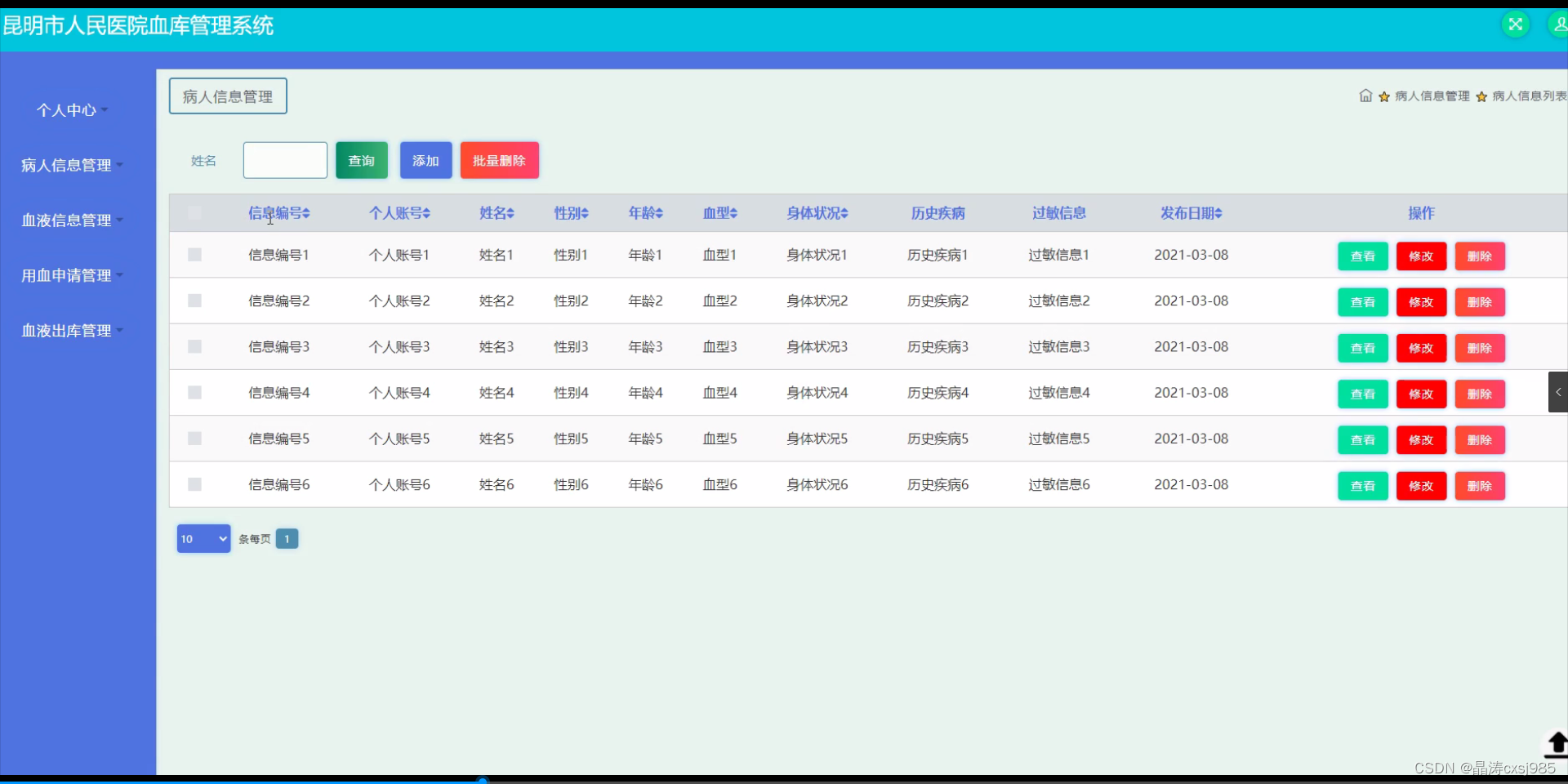Screen dimensions: 1568x784
Task: Open the user profile icon in header
Action: point(1558,24)
